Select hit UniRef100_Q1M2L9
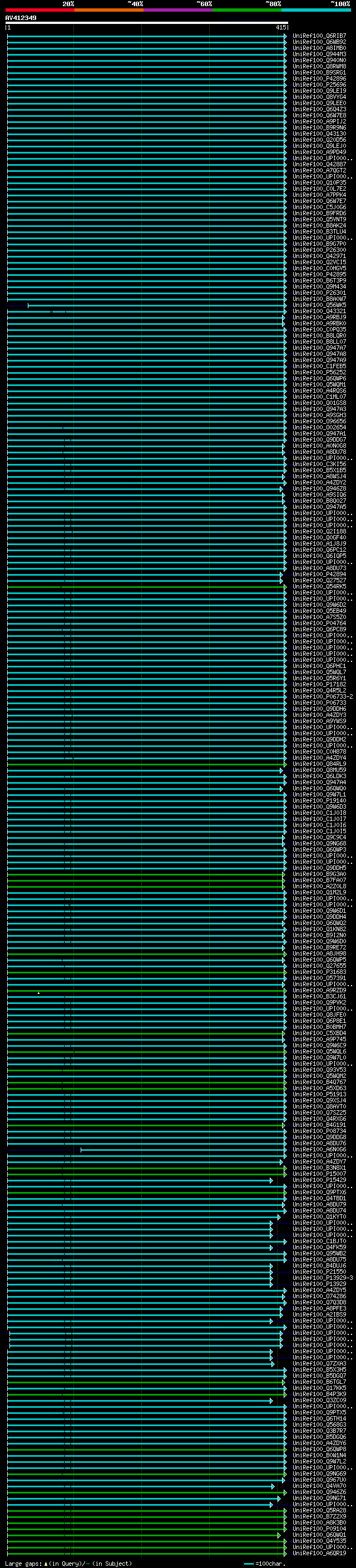356x1568 pixels. (319, 892)
